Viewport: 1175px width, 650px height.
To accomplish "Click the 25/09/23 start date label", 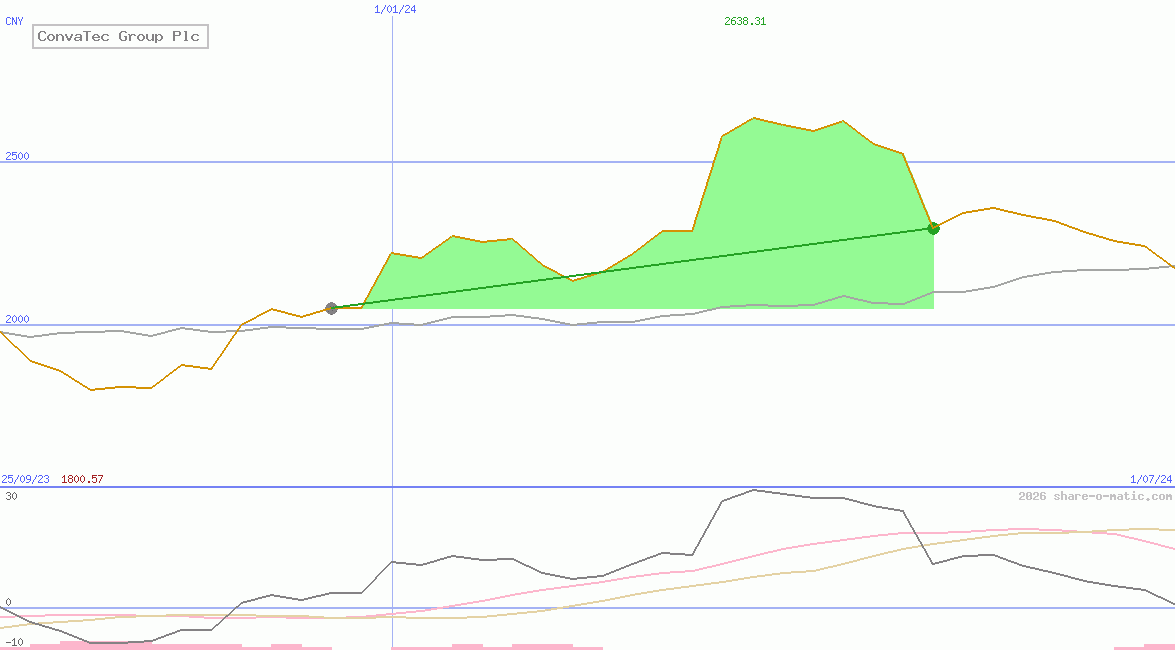I will coord(25,479).
